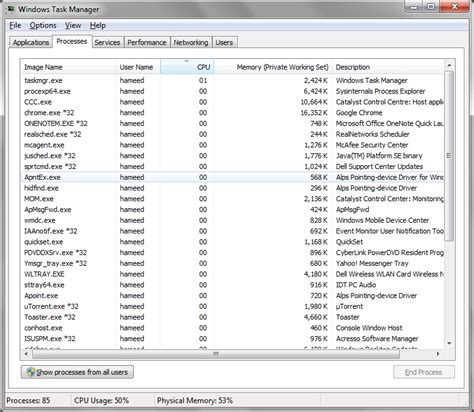Sort by the User Name column header
This screenshot has height=412, width=474.
138,67
